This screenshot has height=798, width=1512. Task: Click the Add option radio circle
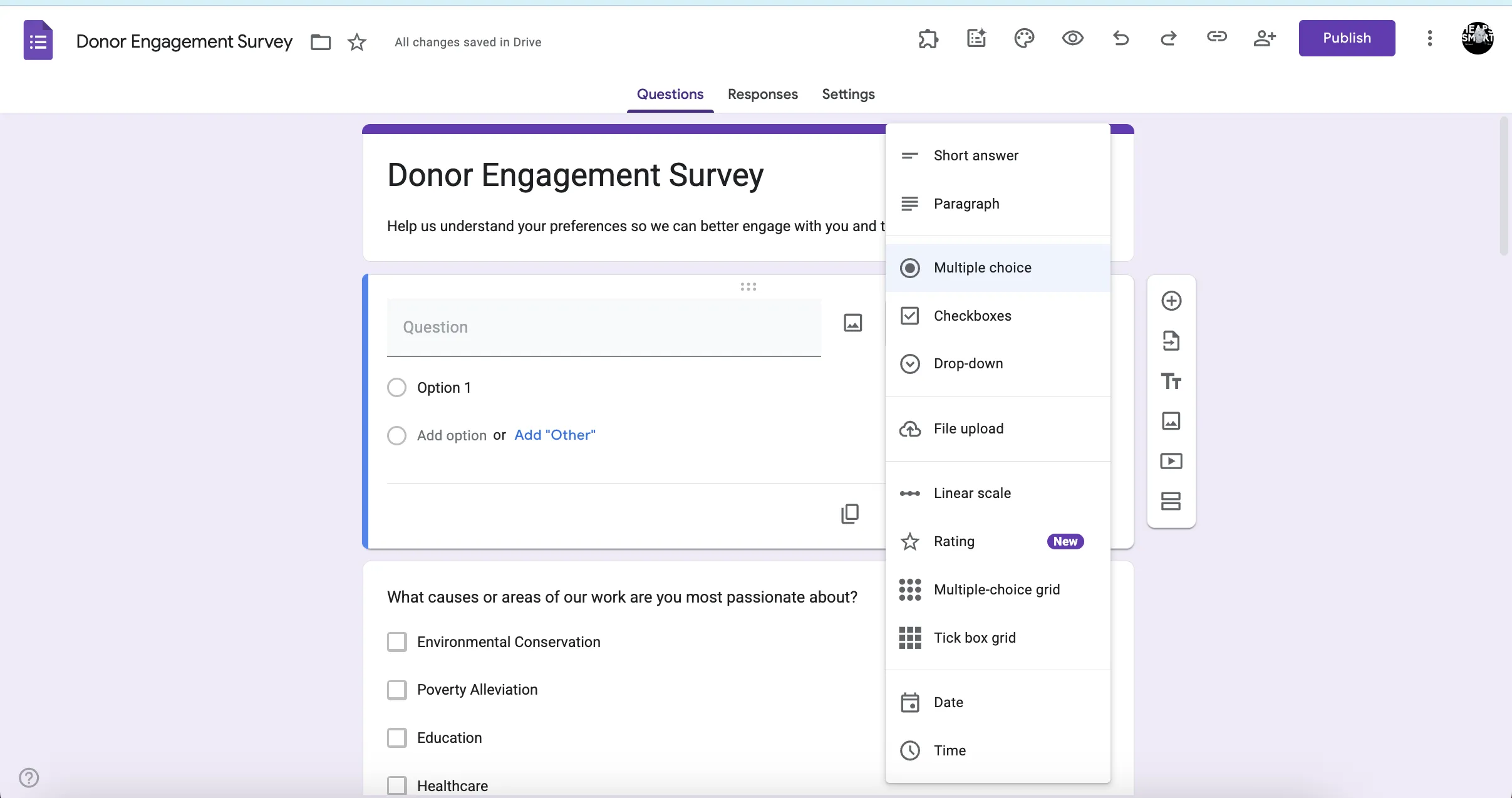396,435
